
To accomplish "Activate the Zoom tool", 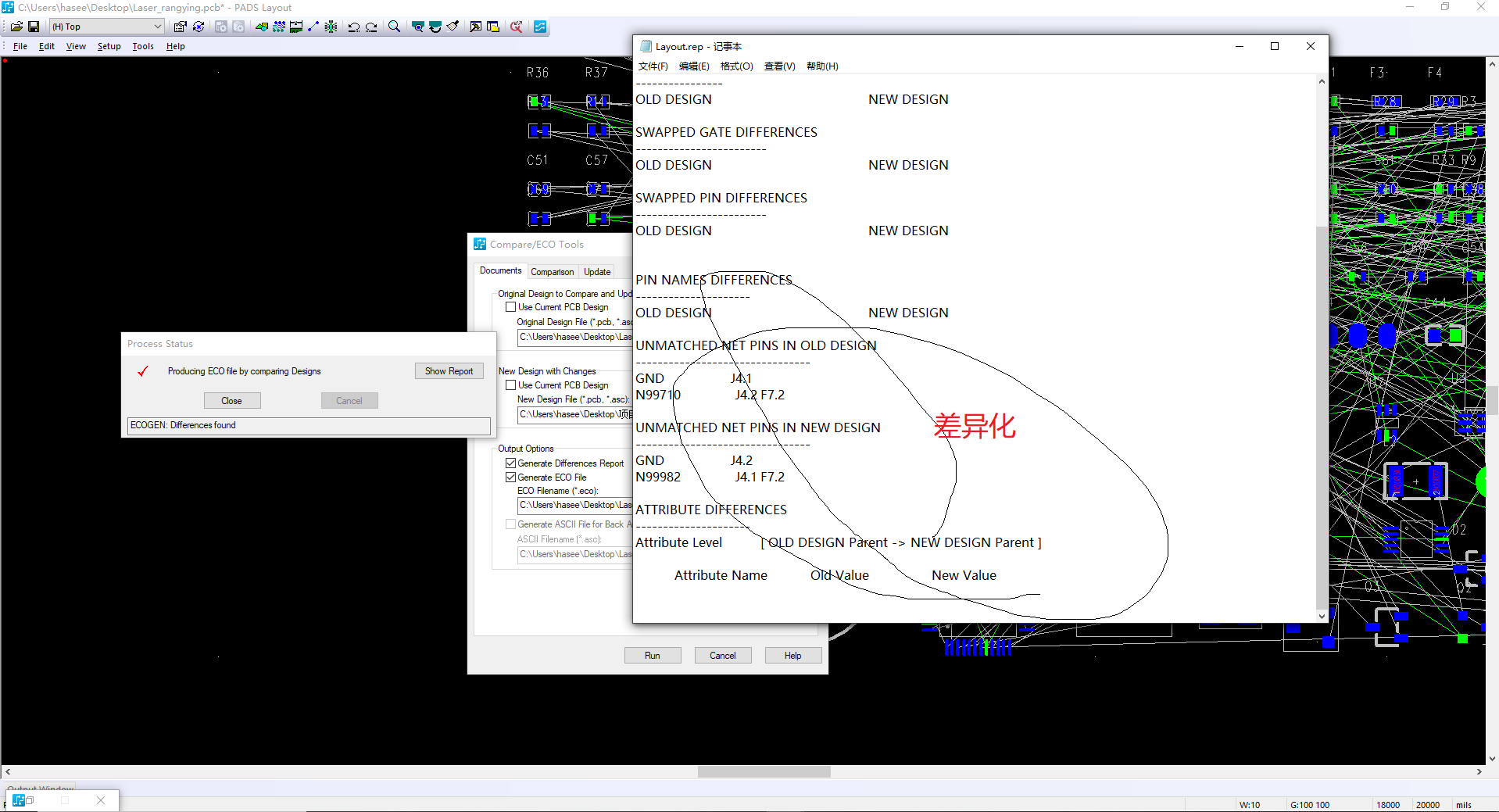I will tap(394, 26).
